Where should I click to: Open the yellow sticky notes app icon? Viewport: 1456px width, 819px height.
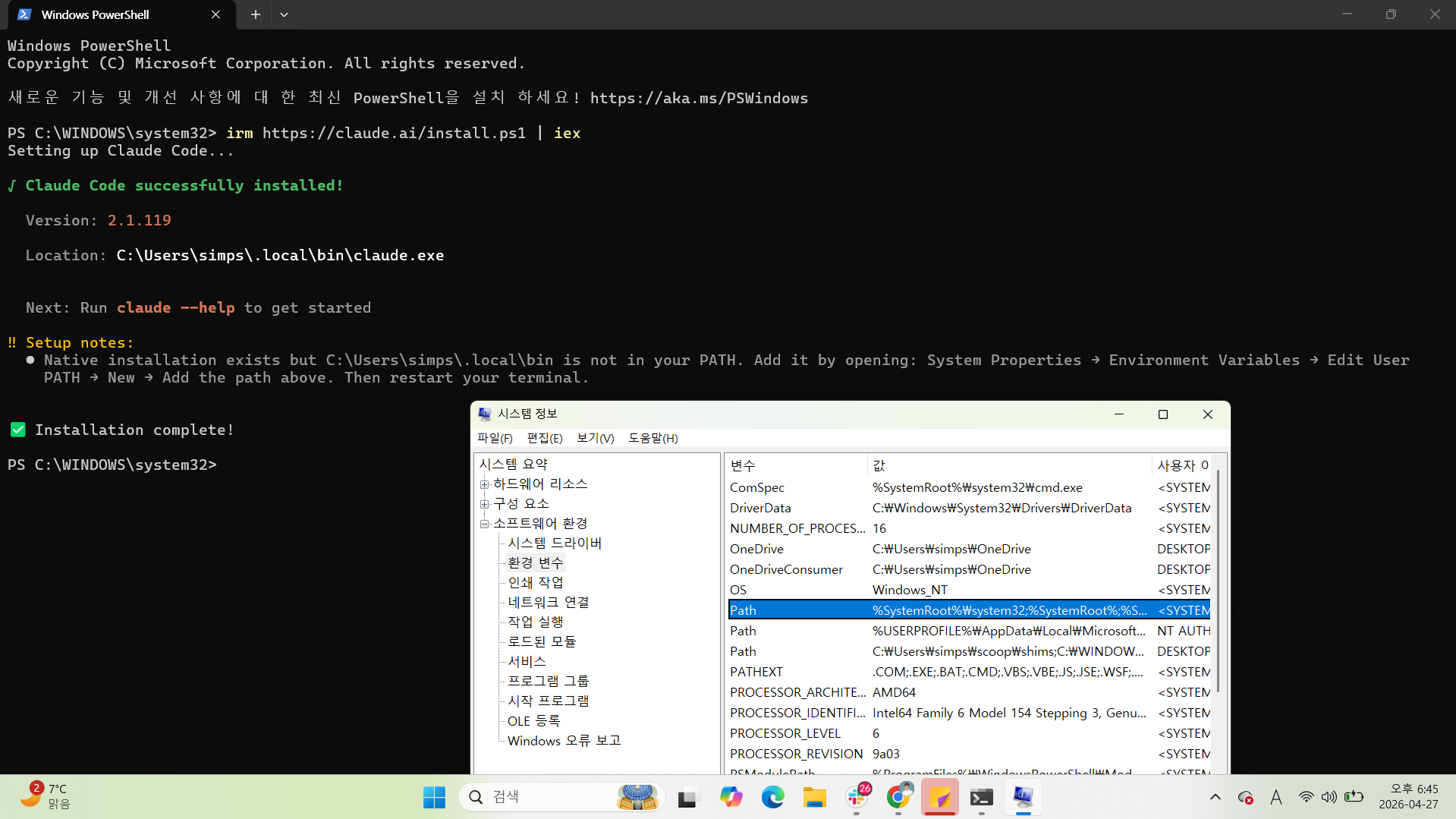[940, 797]
